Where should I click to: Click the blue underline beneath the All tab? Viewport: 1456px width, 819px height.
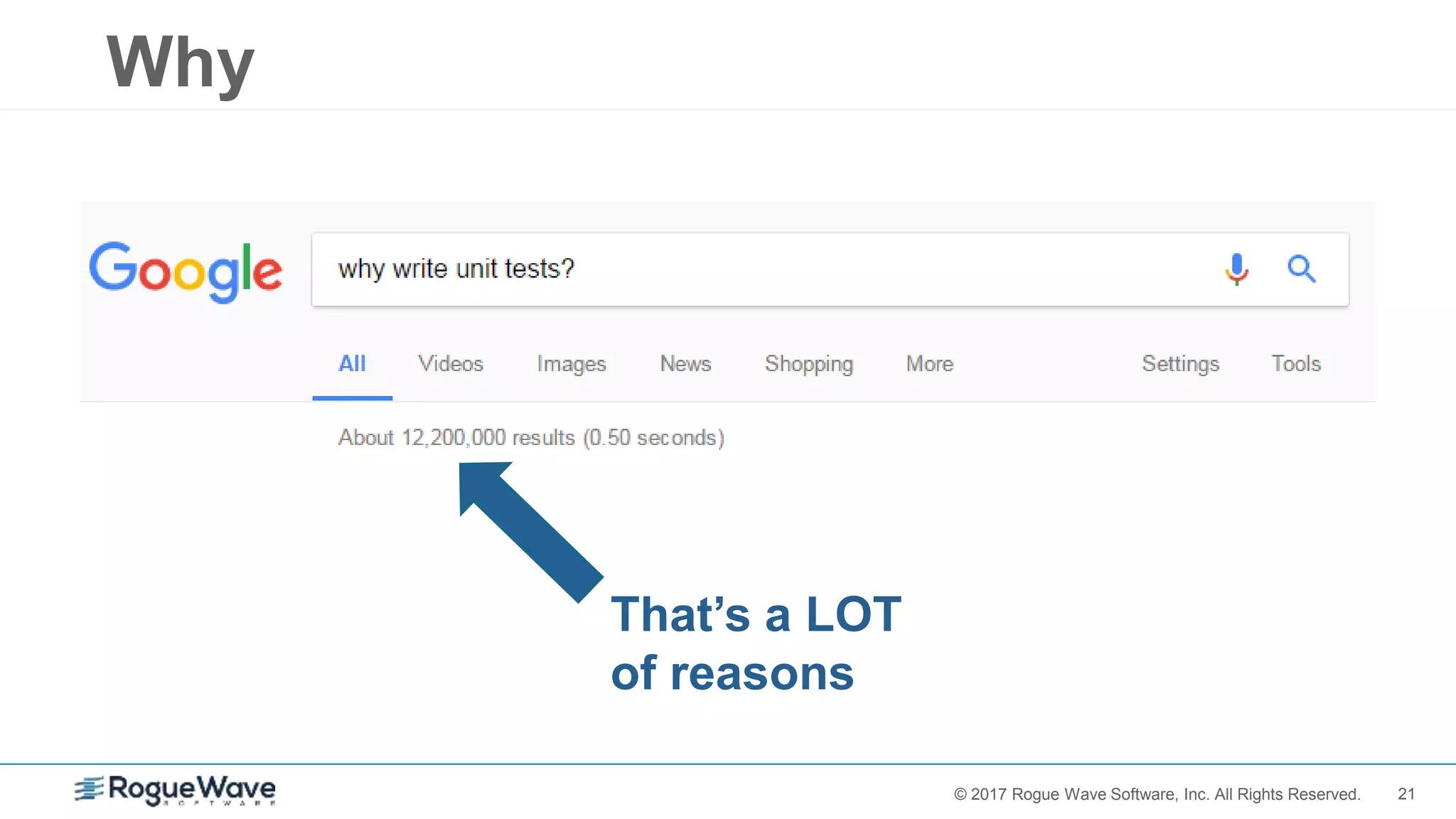point(352,398)
